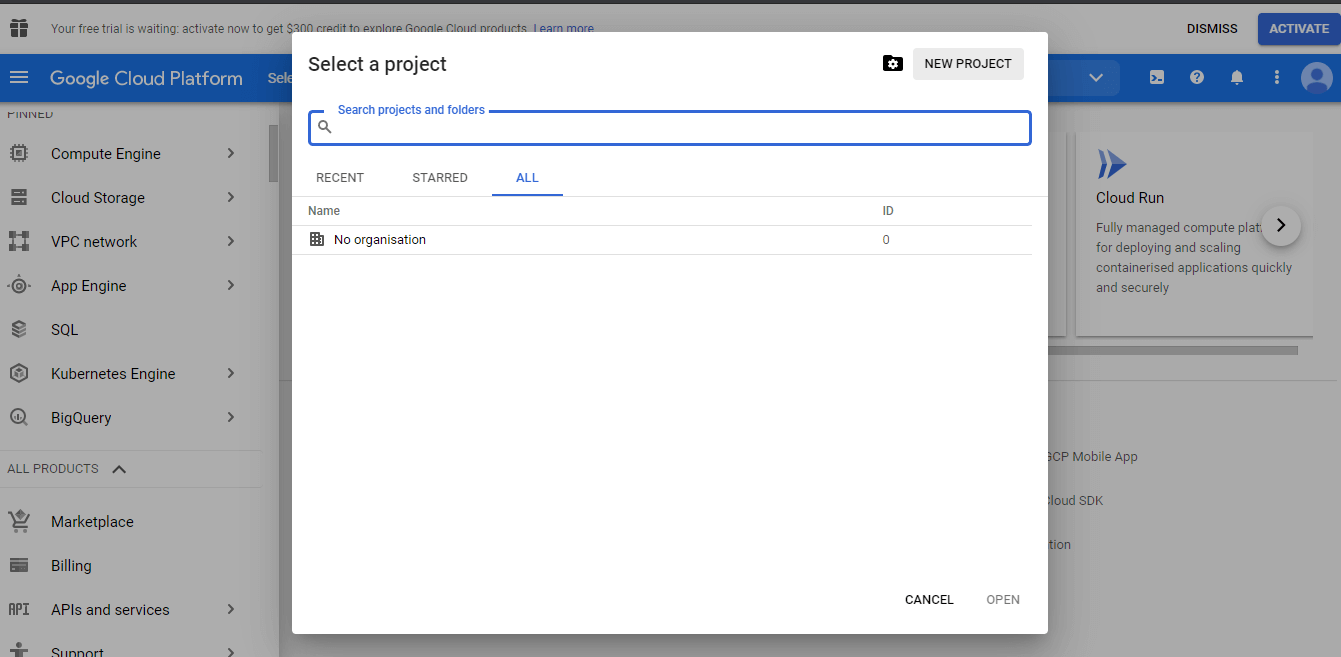Click the create-project-in-folder icon in the dialog

point(892,63)
